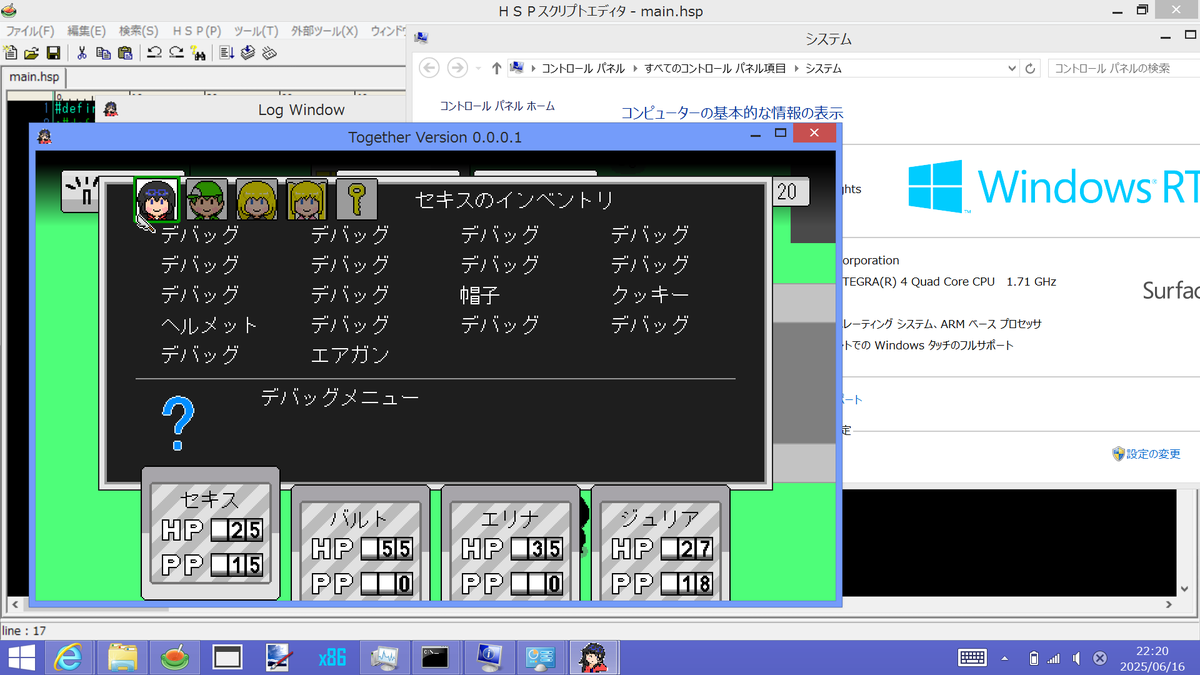Click the compile and run toolbar icon
Screen dimensions: 1200x675
pyautogui.click(x=227, y=53)
